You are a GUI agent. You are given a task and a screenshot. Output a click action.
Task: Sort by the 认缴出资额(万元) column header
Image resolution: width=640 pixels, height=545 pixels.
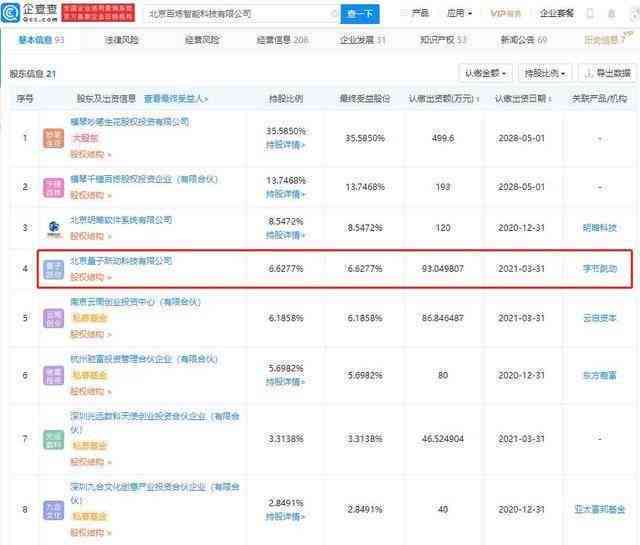point(444,99)
